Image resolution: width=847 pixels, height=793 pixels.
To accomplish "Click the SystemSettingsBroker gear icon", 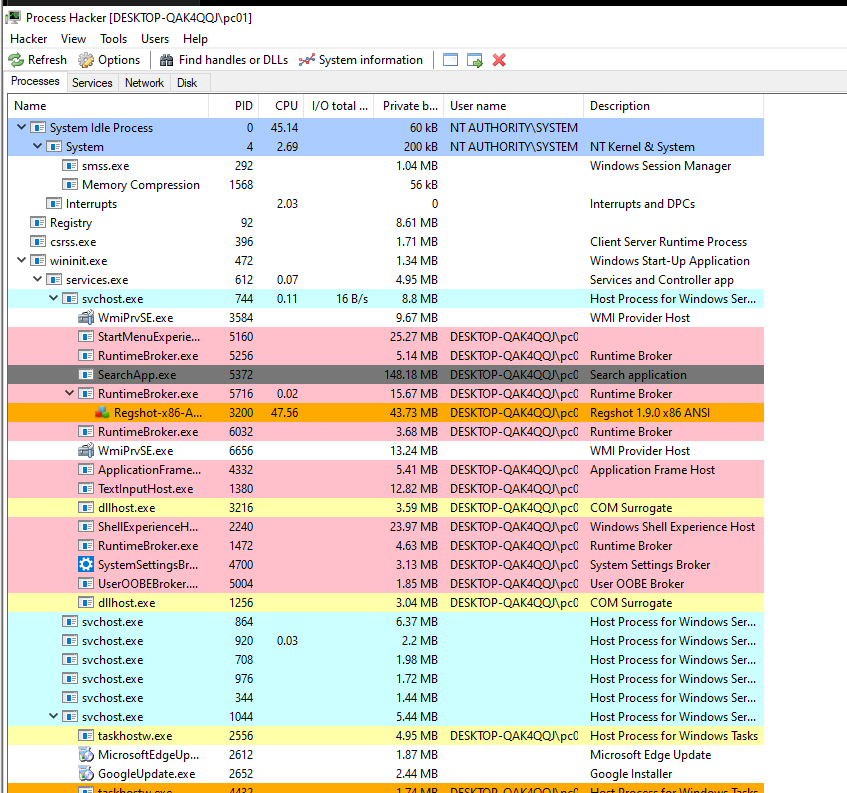I will pyautogui.click(x=86, y=564).
